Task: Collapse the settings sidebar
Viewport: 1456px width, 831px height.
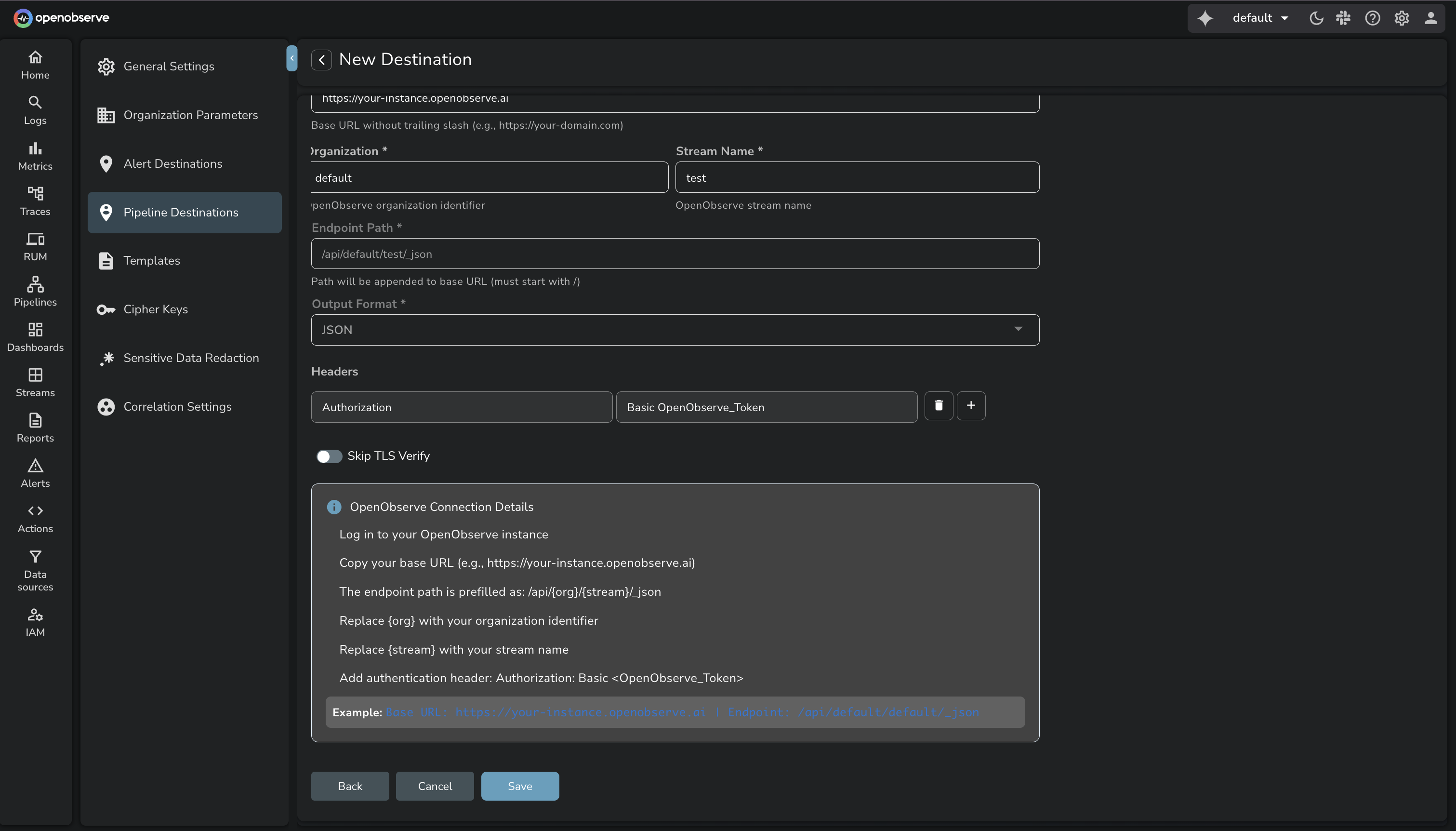Action: (291, 58)
